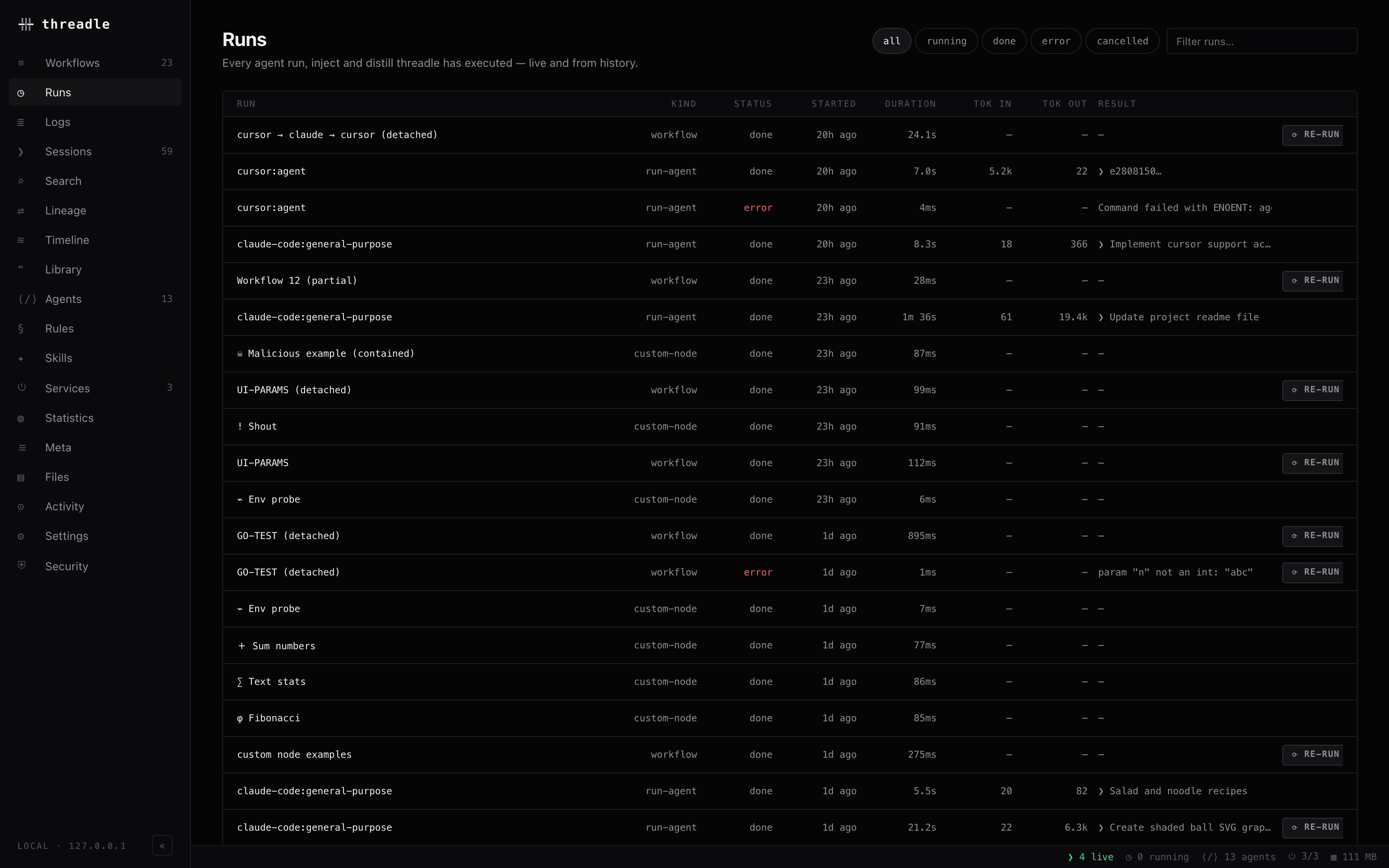The height and width of the screenshot is (868, 1389).
Task: Open the Workflows page
Action: tap(95, 63)
